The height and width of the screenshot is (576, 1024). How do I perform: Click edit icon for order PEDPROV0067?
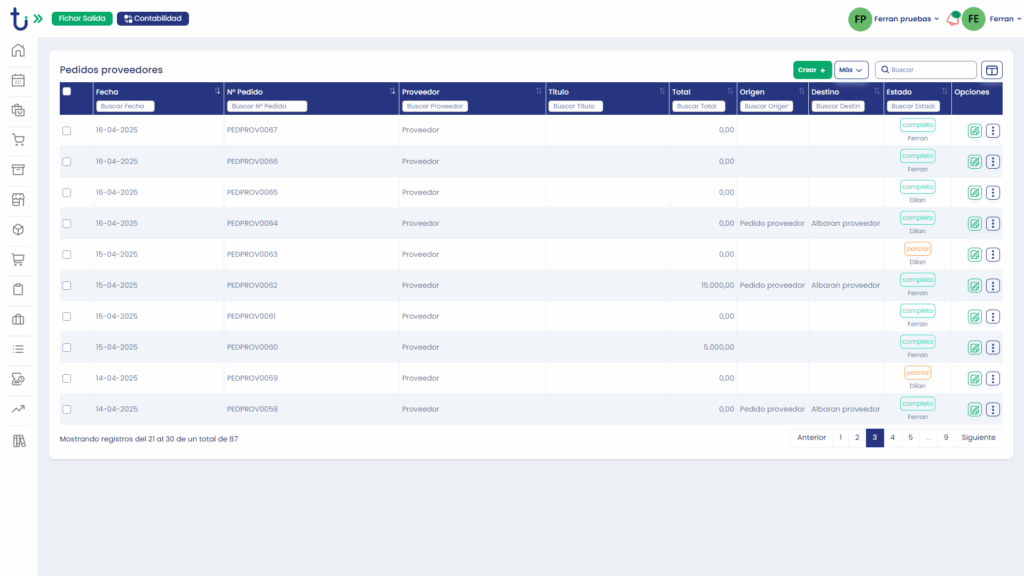click(974, 131)
